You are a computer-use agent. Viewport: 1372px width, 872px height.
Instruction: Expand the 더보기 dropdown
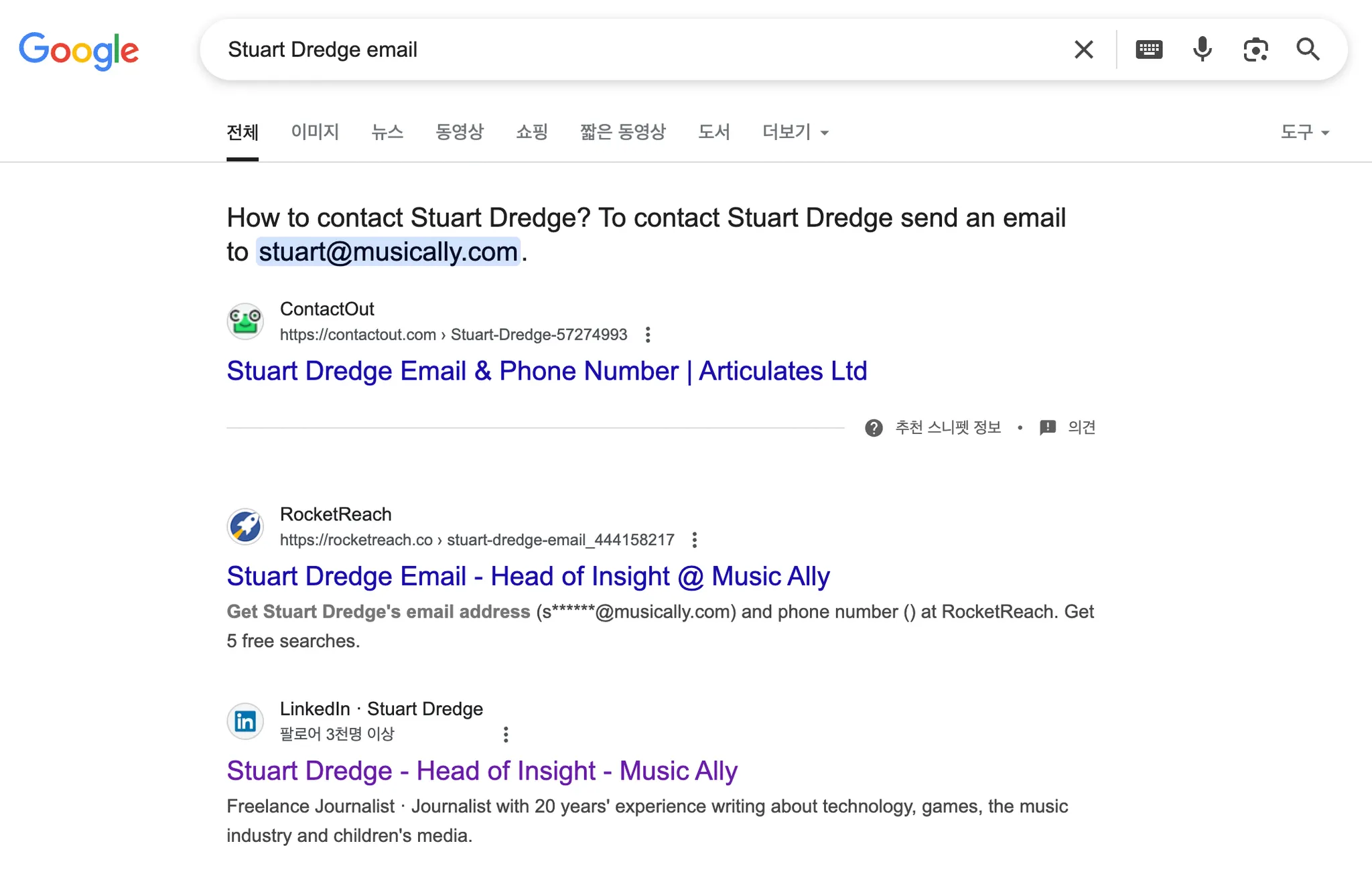[795, 132]
